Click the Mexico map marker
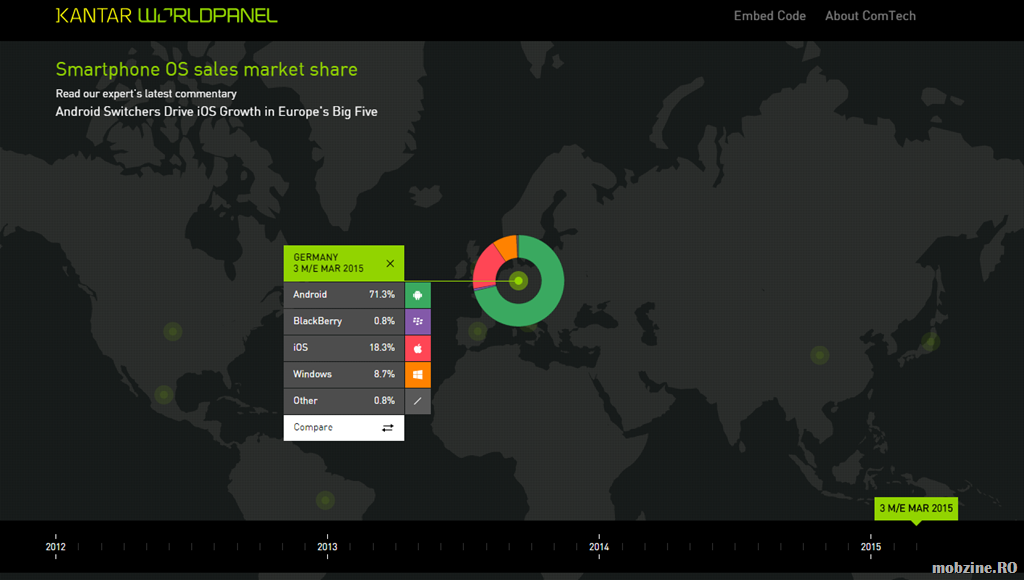 pyautogui.click(x=163, y=394)
